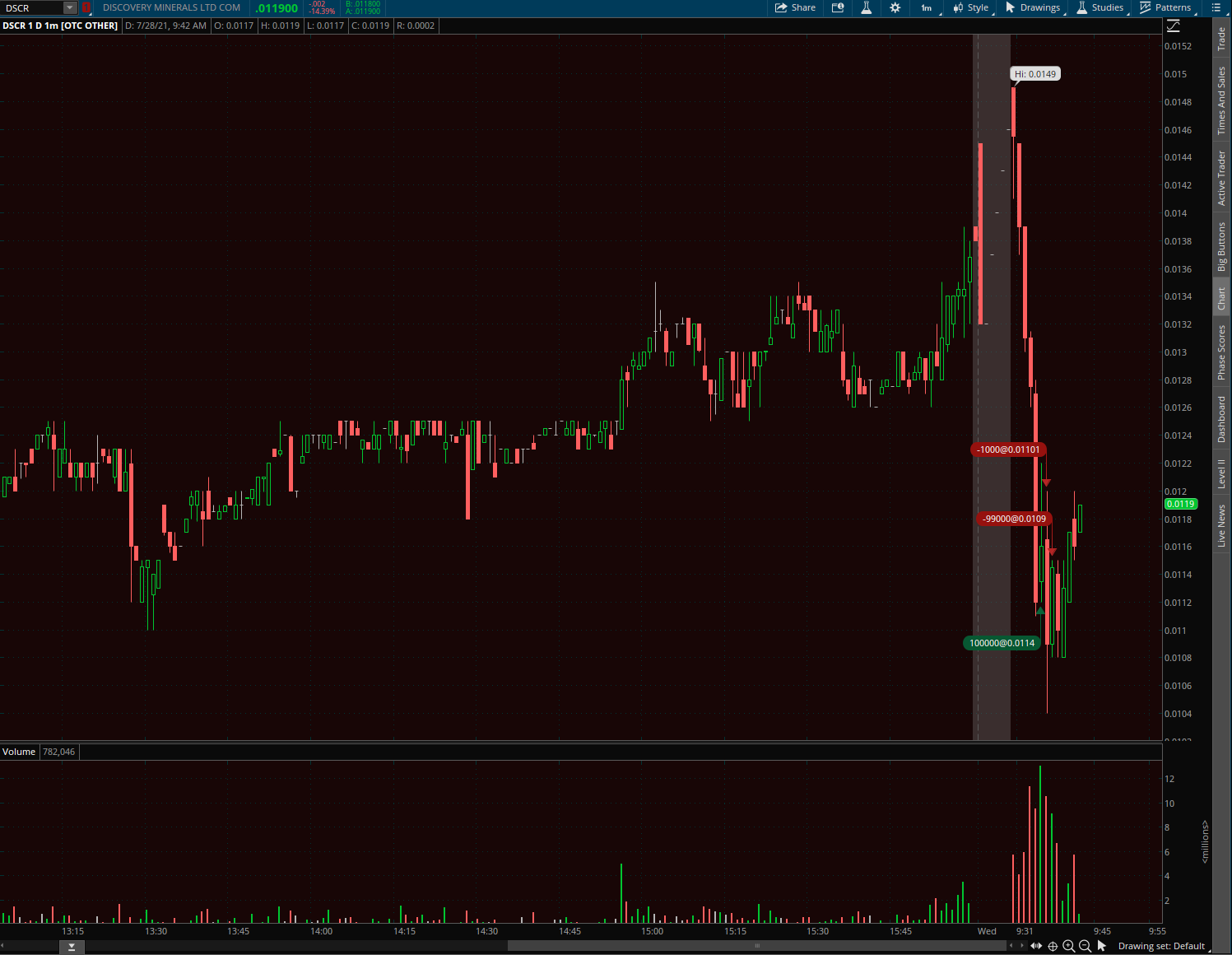Switch to the Phase Scores sidebar tab
This screenshot has height=955, width=1232.
tap(1222, 352)
